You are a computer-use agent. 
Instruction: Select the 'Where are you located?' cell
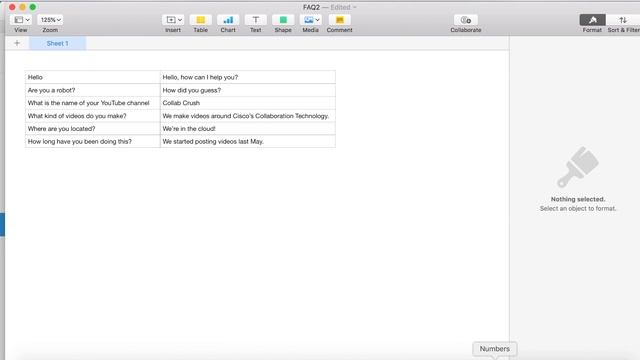(x=93, y=129)
